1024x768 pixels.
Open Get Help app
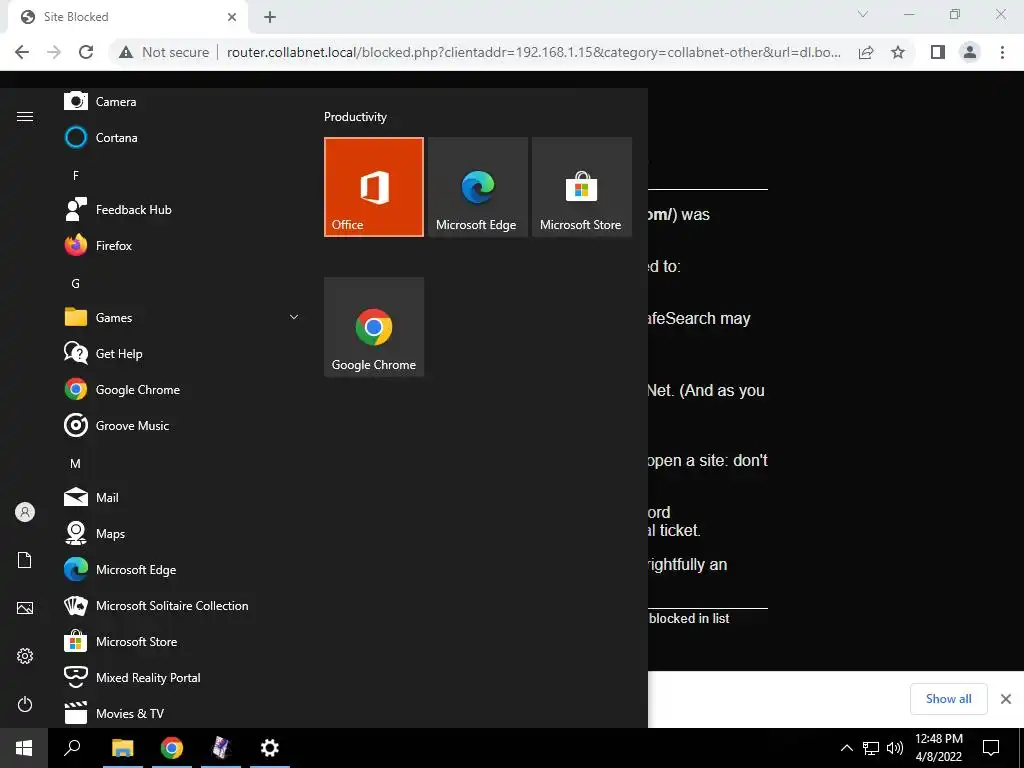[182, 353]
